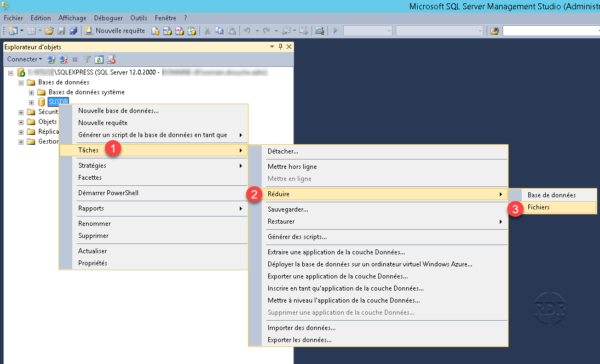The width and height of the screenshot is (600, 364).
Task: Open the Déboguer menu
Action: (108, 18)
